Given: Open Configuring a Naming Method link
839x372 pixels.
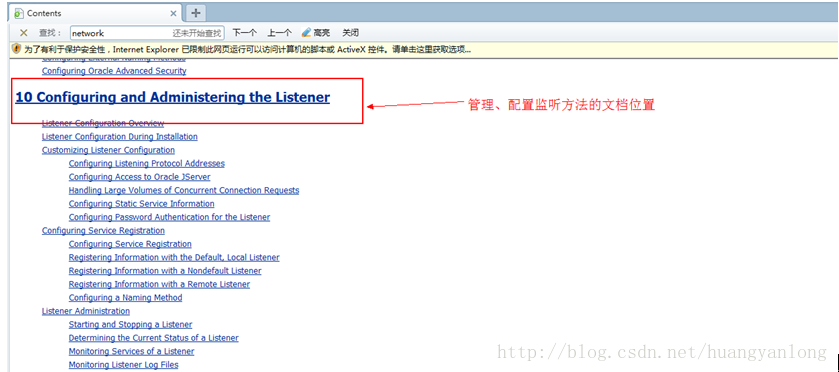Looking at the screenshot, I should pyautogui.click(x=125, y=297).
